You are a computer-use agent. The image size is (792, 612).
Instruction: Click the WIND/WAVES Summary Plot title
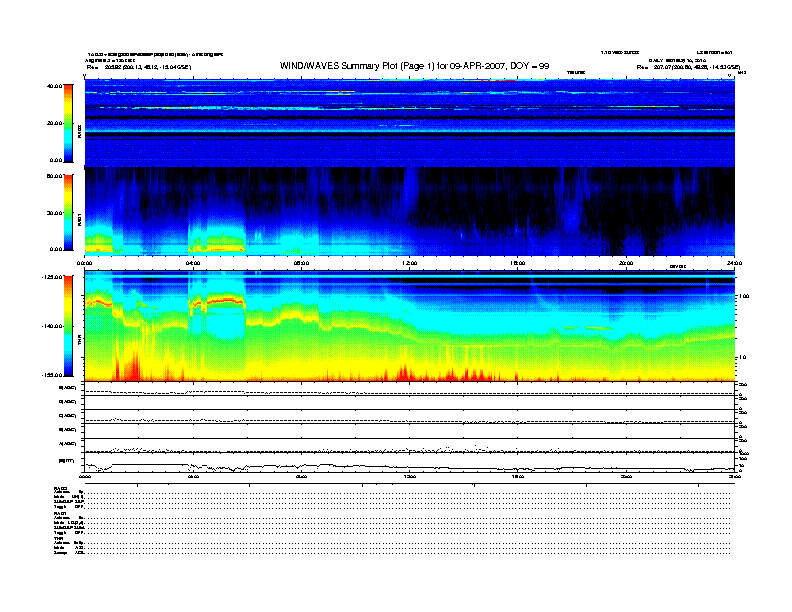414,66
